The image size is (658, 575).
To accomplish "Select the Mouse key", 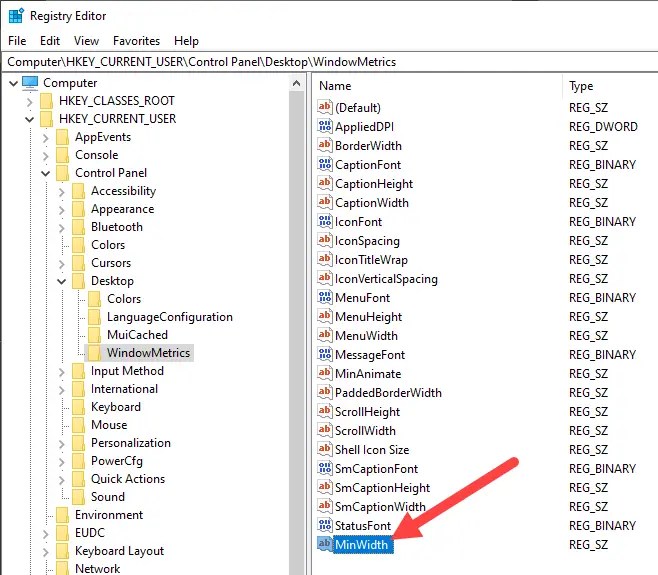I will 109,425.
